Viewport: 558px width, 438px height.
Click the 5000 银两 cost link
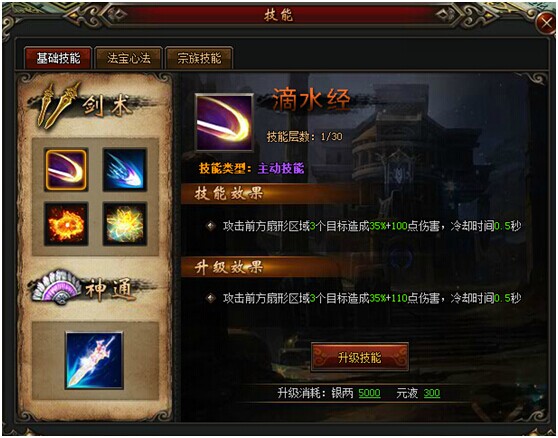click(369, 393)
